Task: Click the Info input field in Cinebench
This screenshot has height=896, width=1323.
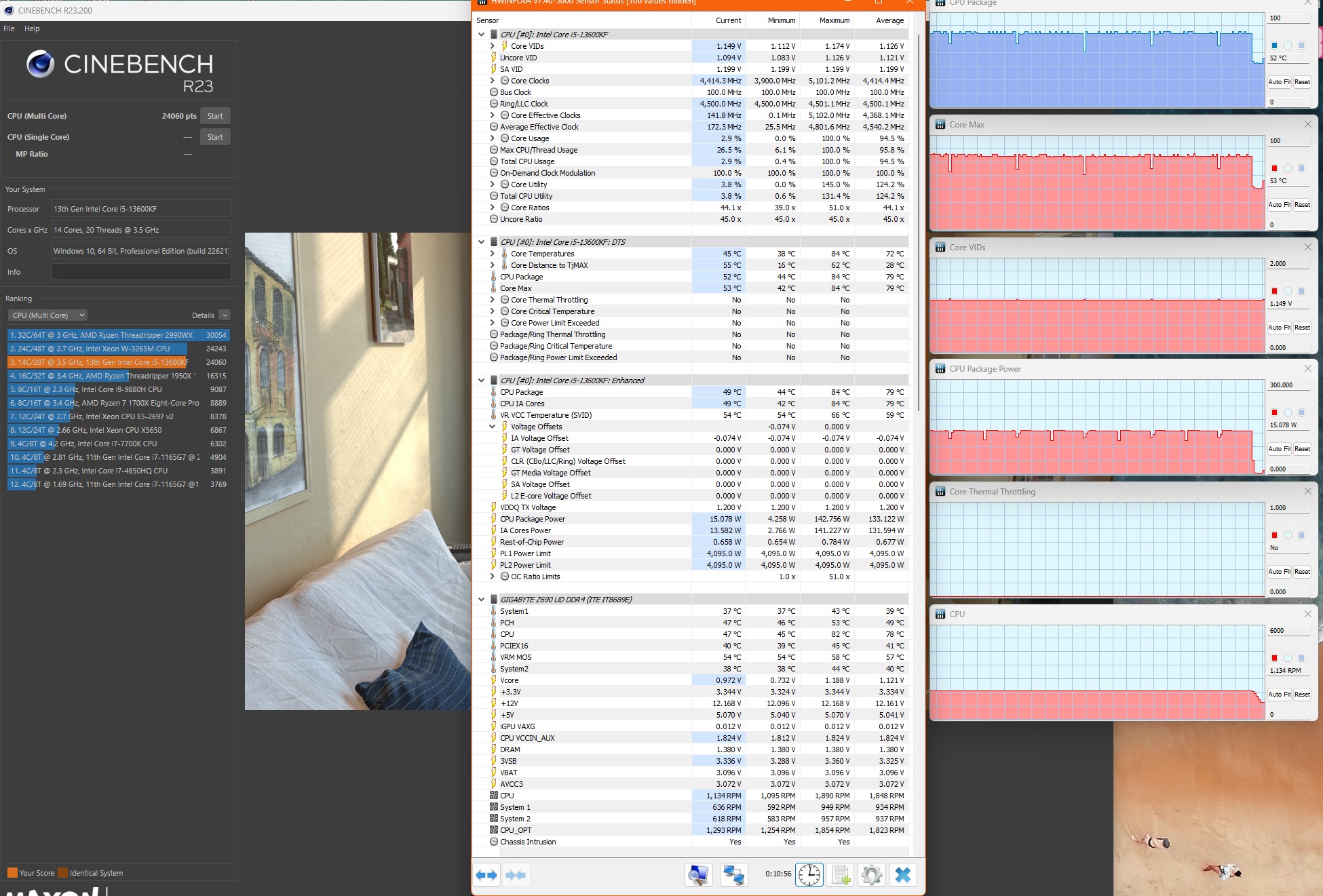Action: (x=141, y=272)
